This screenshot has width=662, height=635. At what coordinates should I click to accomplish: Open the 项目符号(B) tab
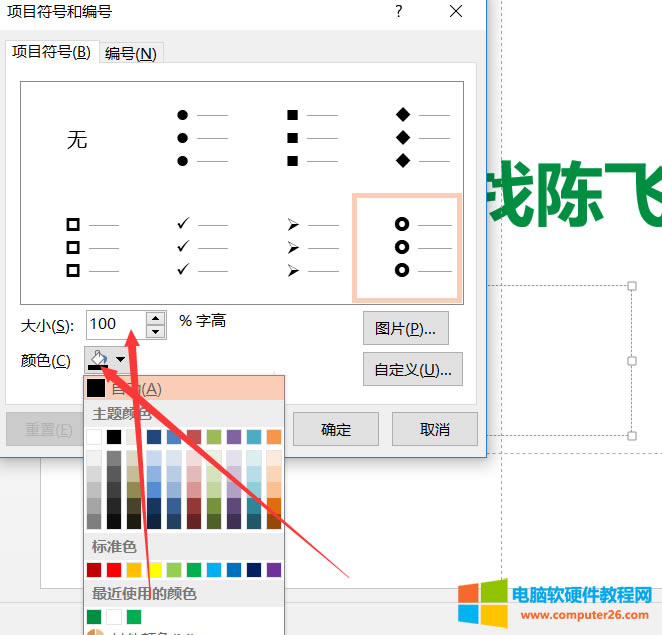(x=51, y=52)
